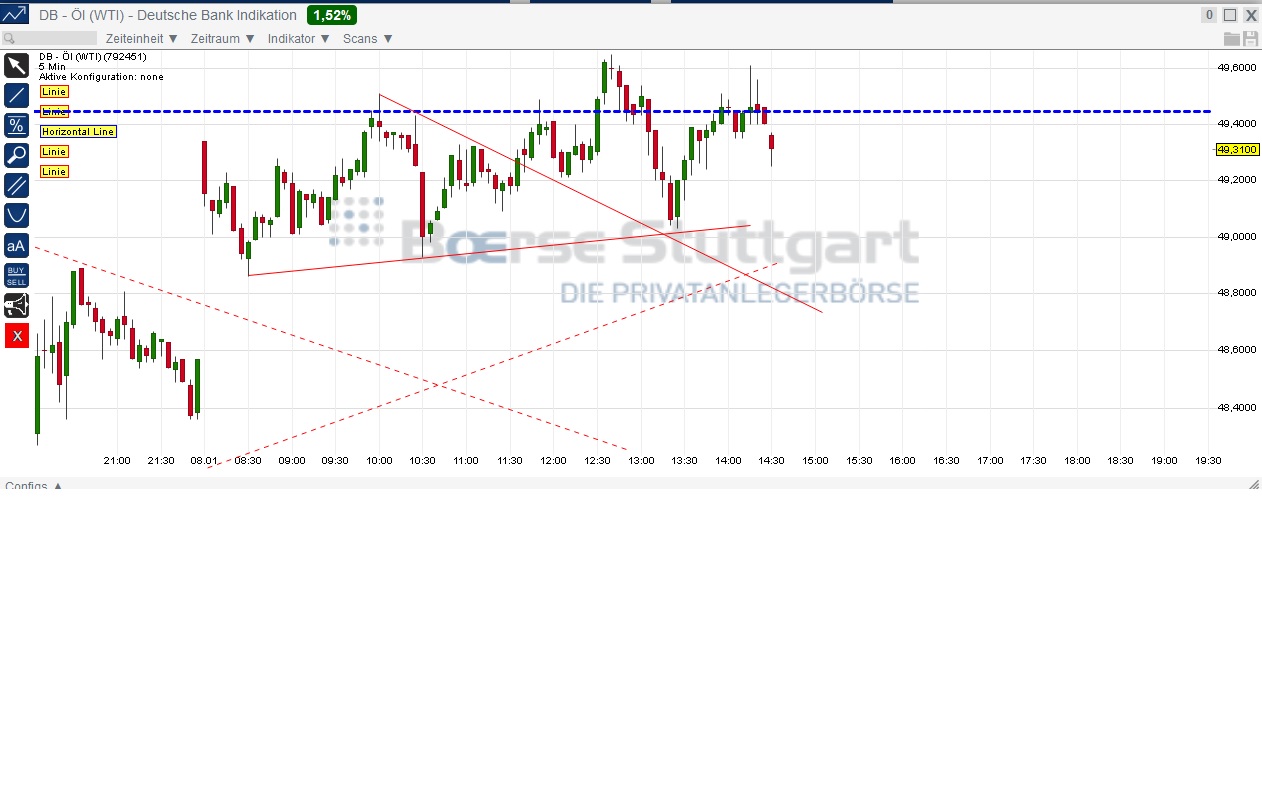Open the Scans dropdown menu

[368, 39]
